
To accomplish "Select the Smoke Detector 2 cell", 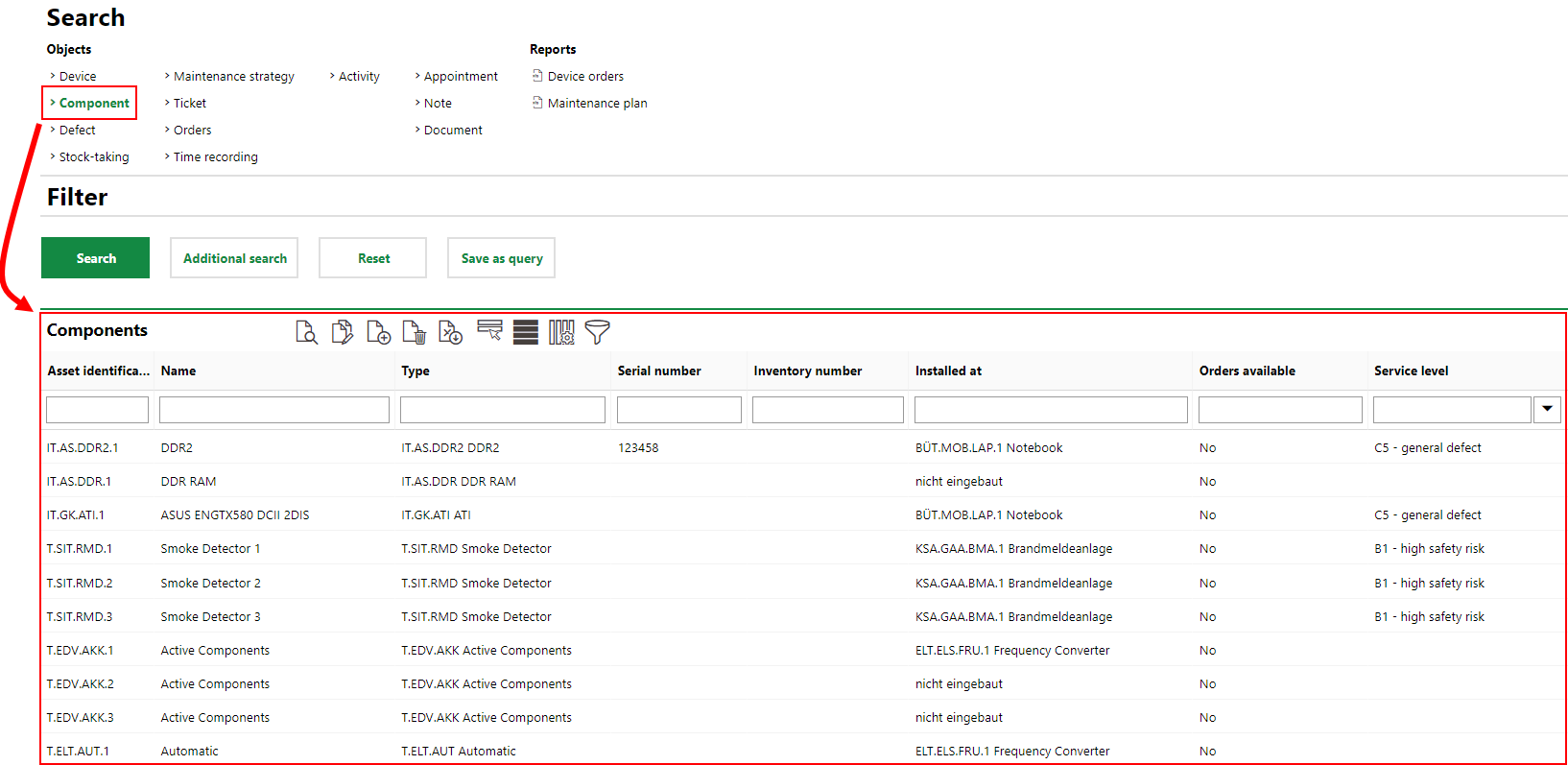I will [210, 583].
